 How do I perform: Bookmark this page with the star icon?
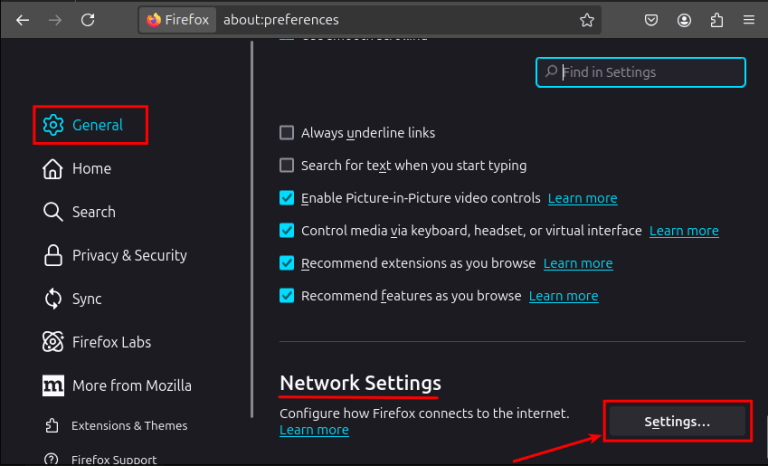pos(587,20)
